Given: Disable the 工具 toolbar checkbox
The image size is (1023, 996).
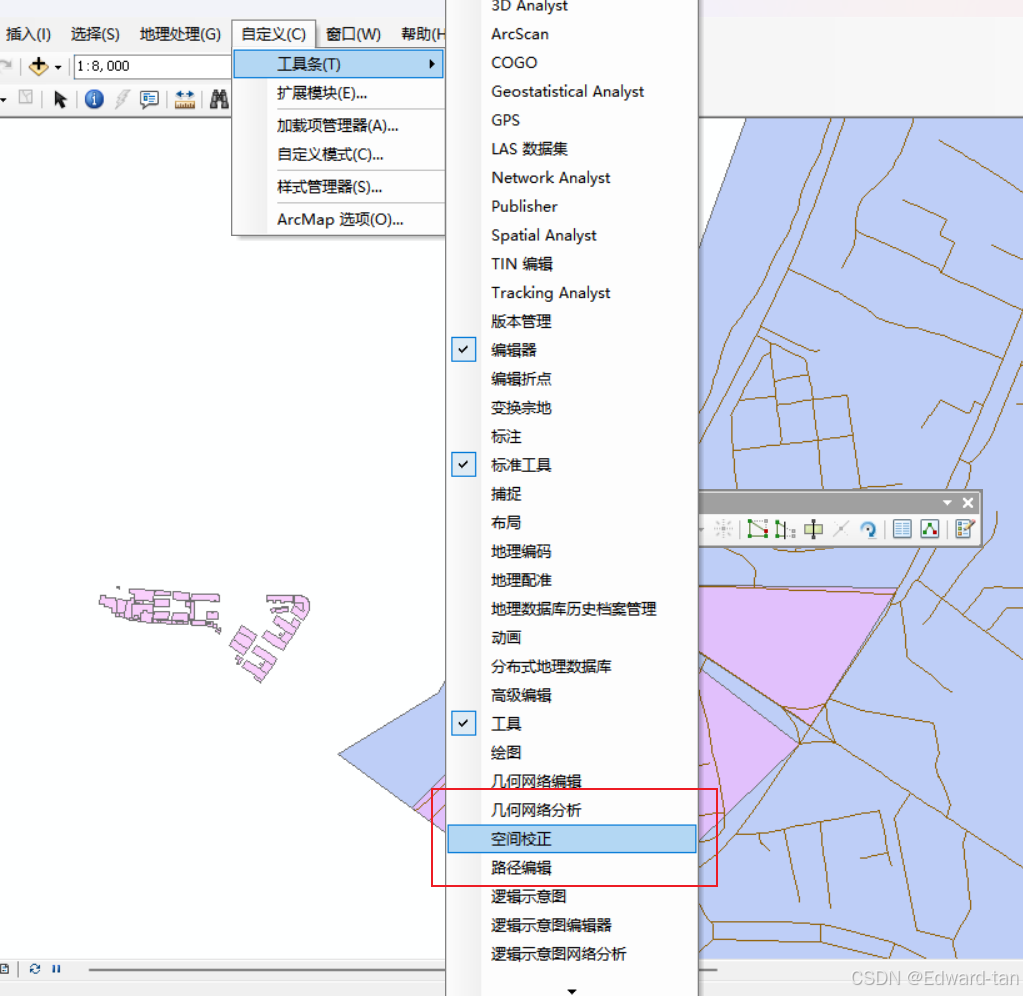Looking at the screenshot, I should click(x=463, y=722).
